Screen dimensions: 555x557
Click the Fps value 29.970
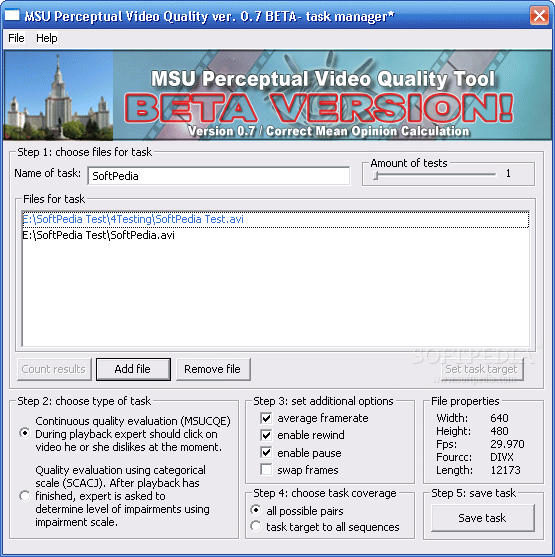[507, 444]
